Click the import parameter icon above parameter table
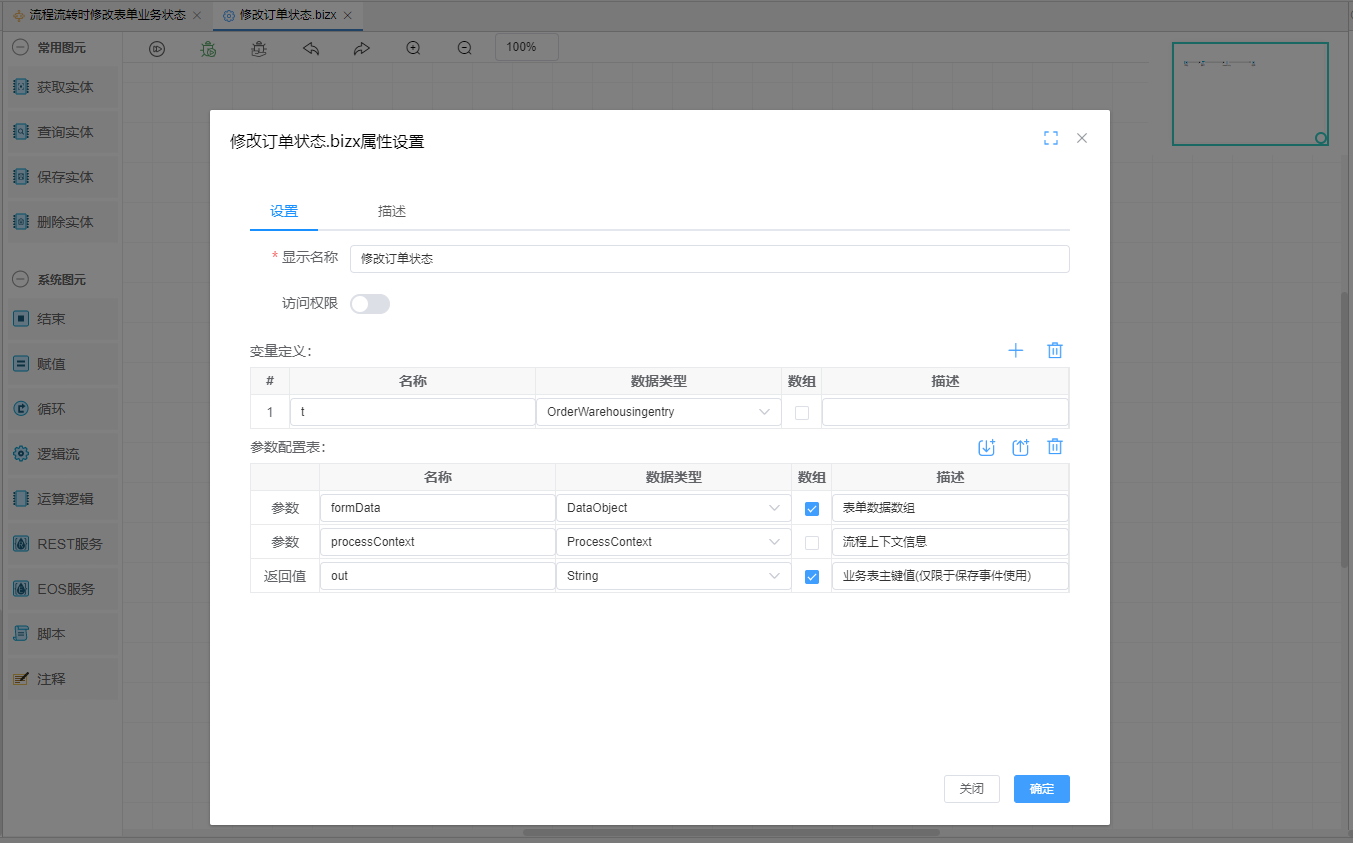The width and height of the screenshot is (1353, 843). [986, 447]
